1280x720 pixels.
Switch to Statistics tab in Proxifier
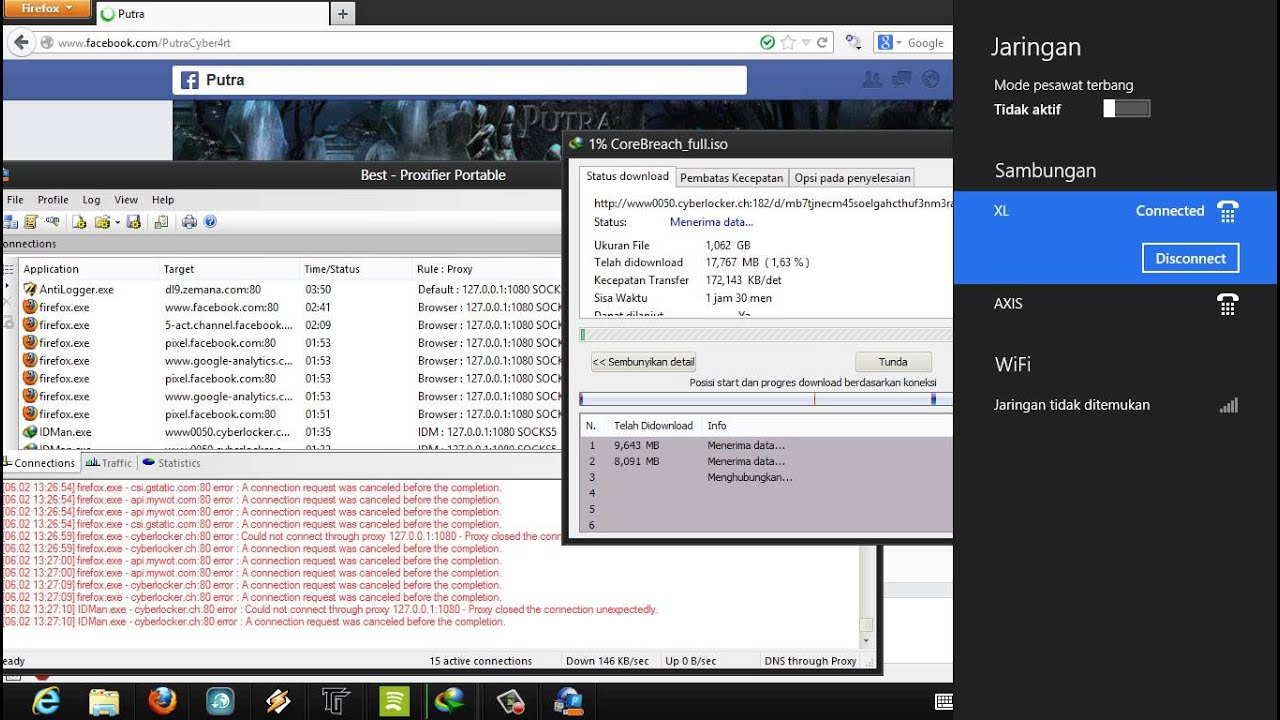click(171, 463)
